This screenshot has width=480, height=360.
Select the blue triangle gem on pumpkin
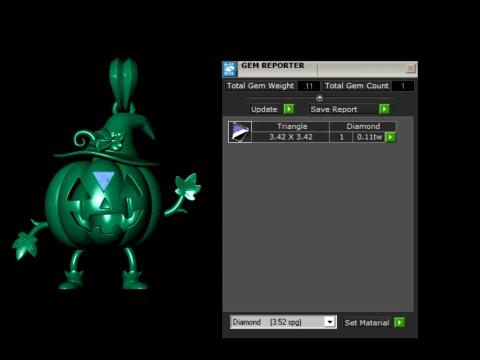[x=104, y=179]
